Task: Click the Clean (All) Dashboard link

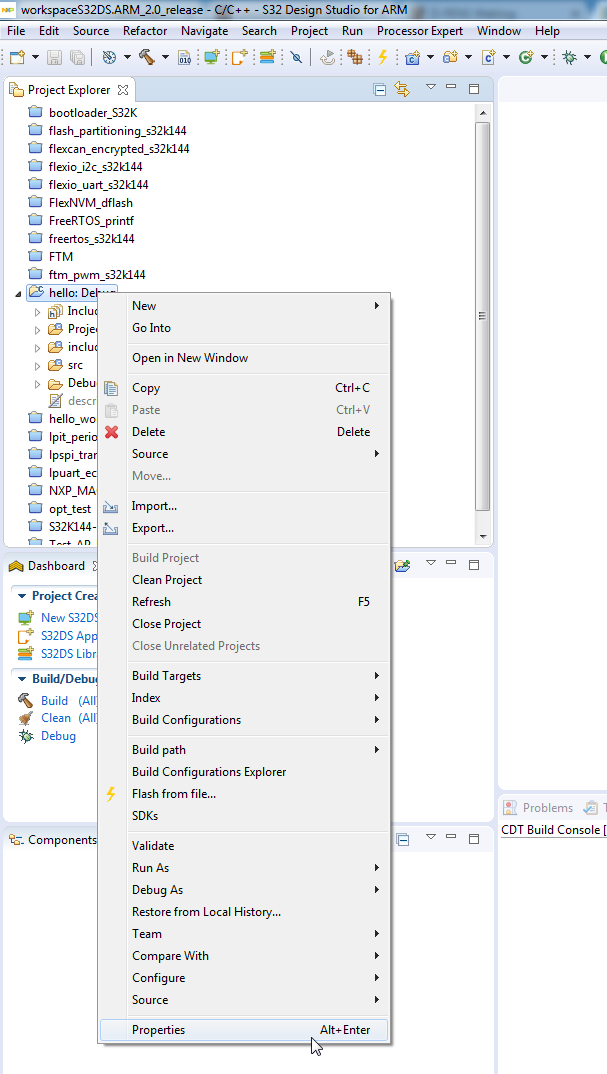Action: tap(69, 718)
